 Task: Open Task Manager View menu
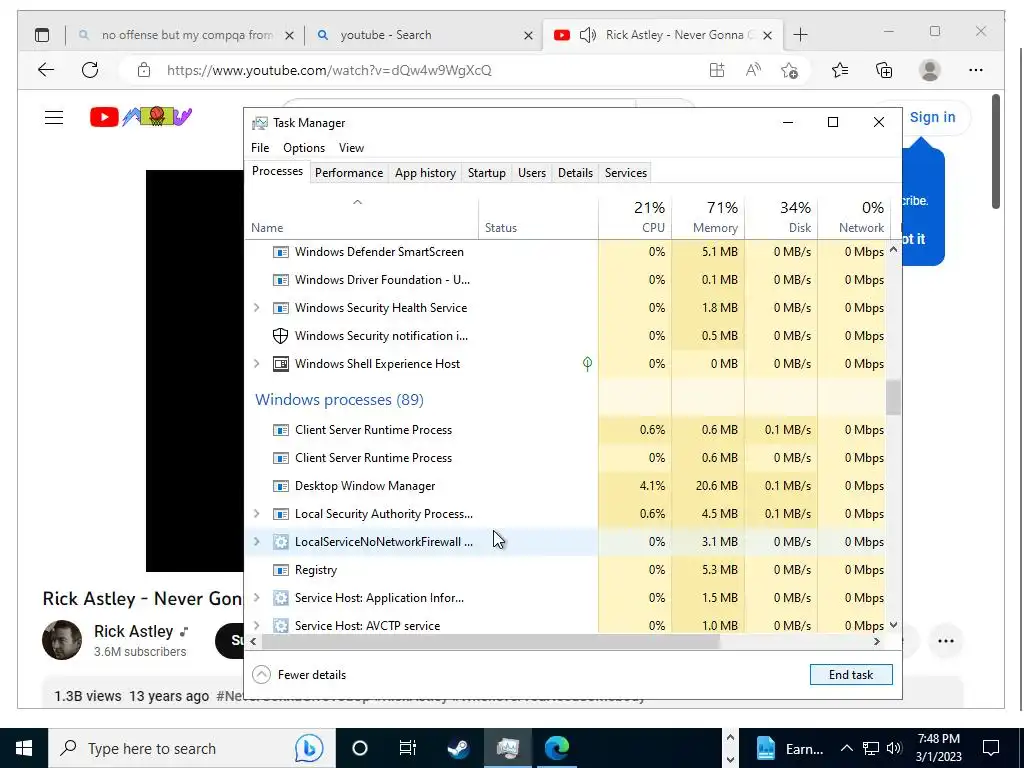pyautogui.click(x=351, y=148)
